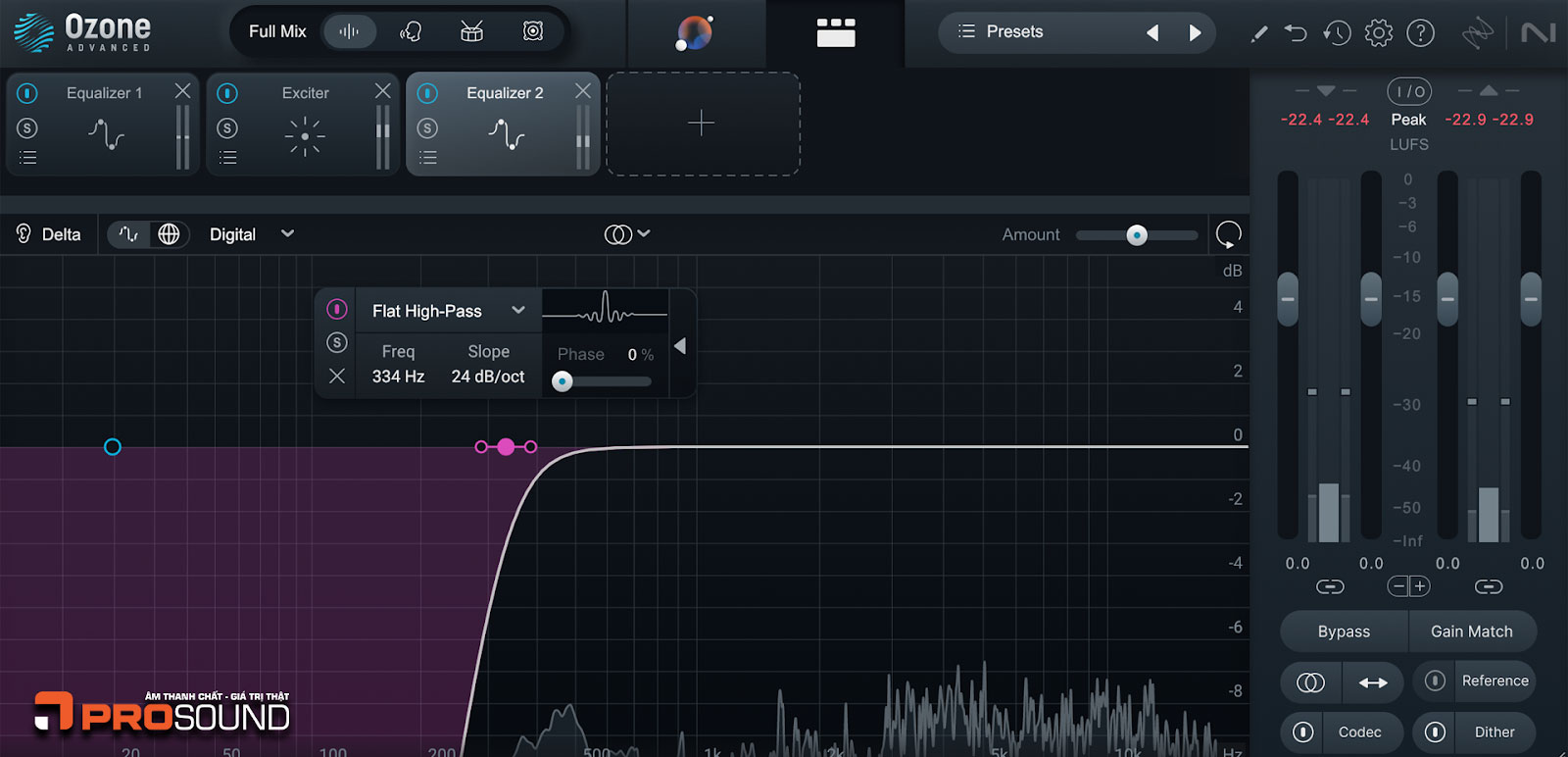The width and height of the screenshot is (1568, 757).
Task: Expand the stereo channel mode dropdown
Action: click(627, 234)
